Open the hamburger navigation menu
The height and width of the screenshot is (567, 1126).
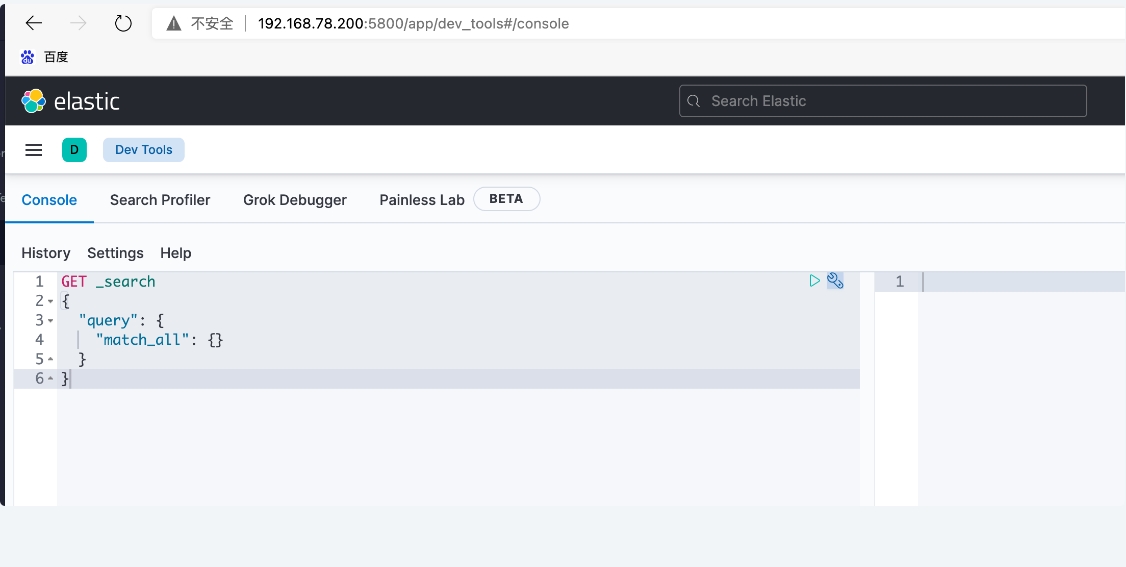pos(34,150)
